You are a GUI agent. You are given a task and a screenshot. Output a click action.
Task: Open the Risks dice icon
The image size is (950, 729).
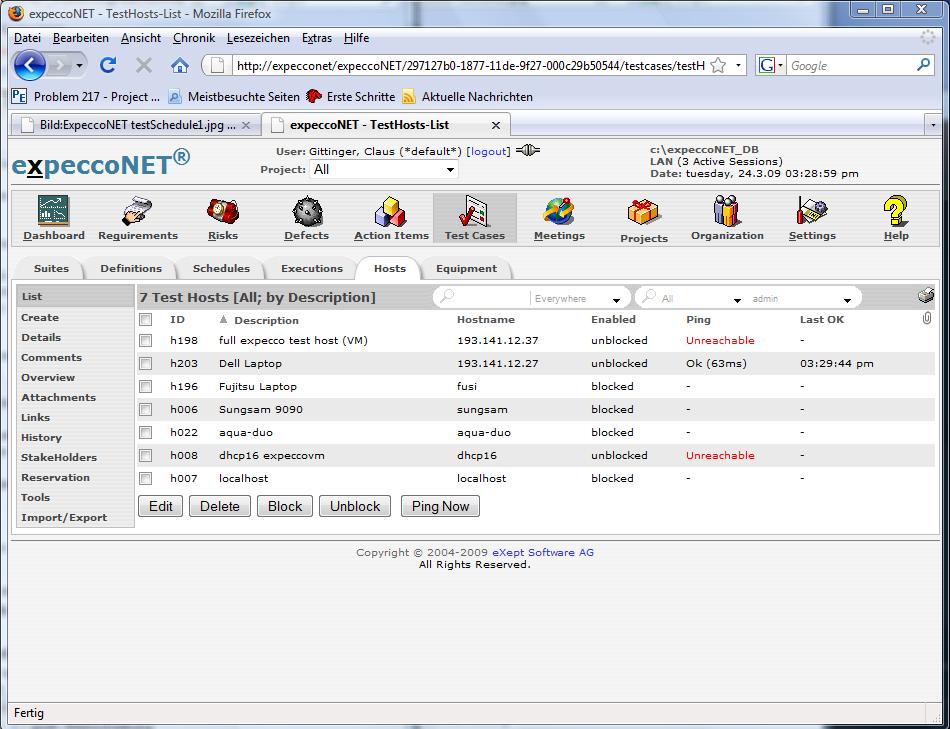point(222,211)
